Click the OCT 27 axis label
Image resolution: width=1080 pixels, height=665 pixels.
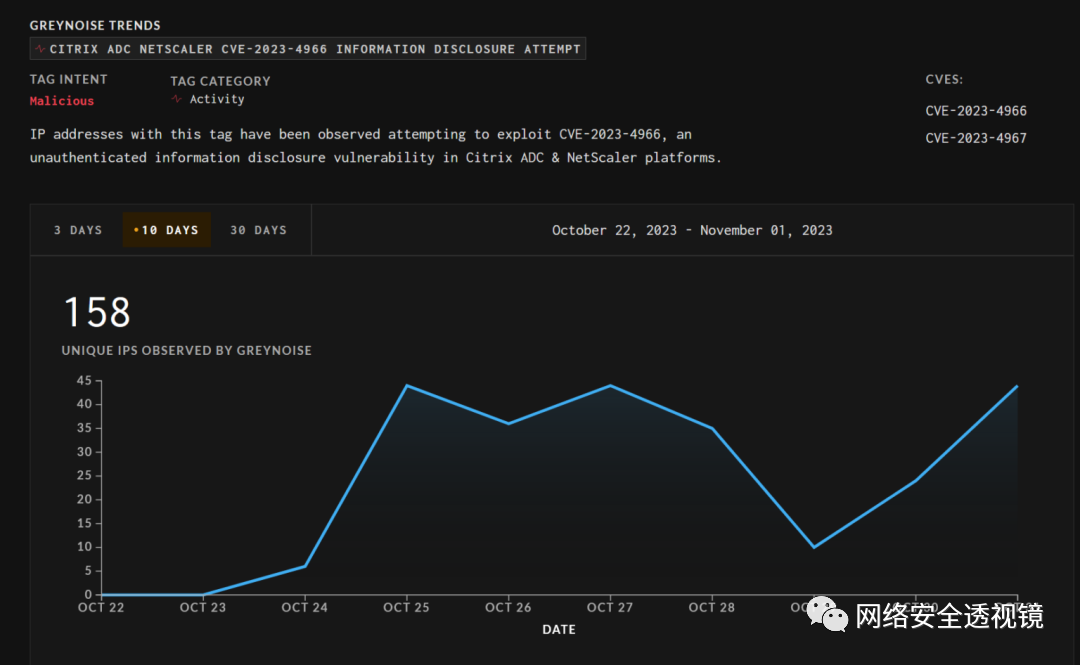click(x=610, y=607)
